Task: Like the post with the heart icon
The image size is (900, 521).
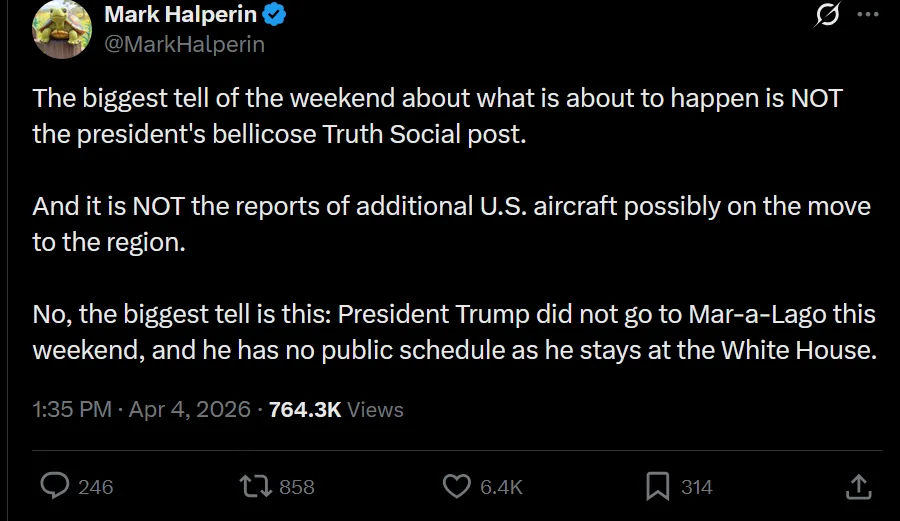Action: [x=456, y=486]
